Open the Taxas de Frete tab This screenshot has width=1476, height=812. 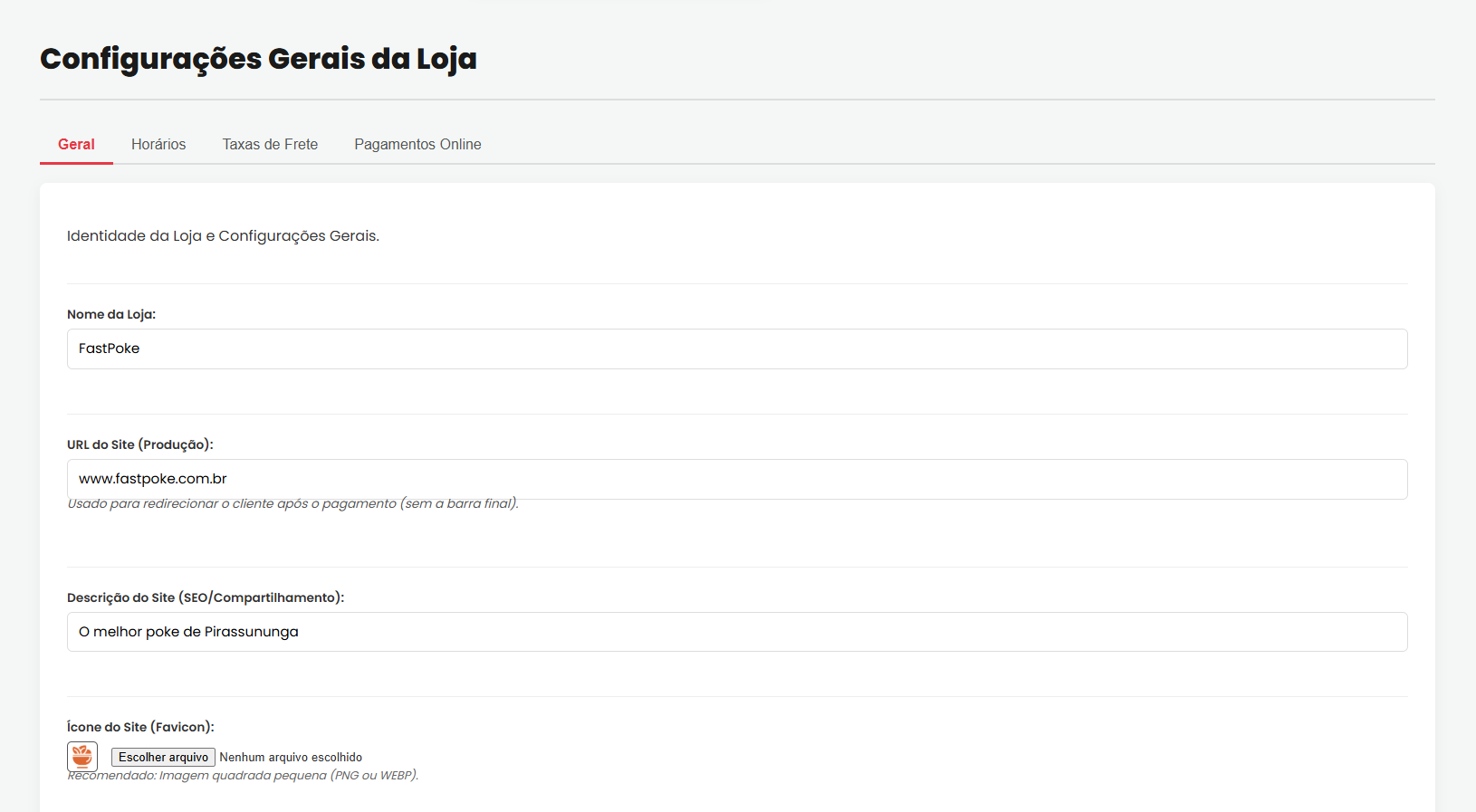click(x=270, y=145)
